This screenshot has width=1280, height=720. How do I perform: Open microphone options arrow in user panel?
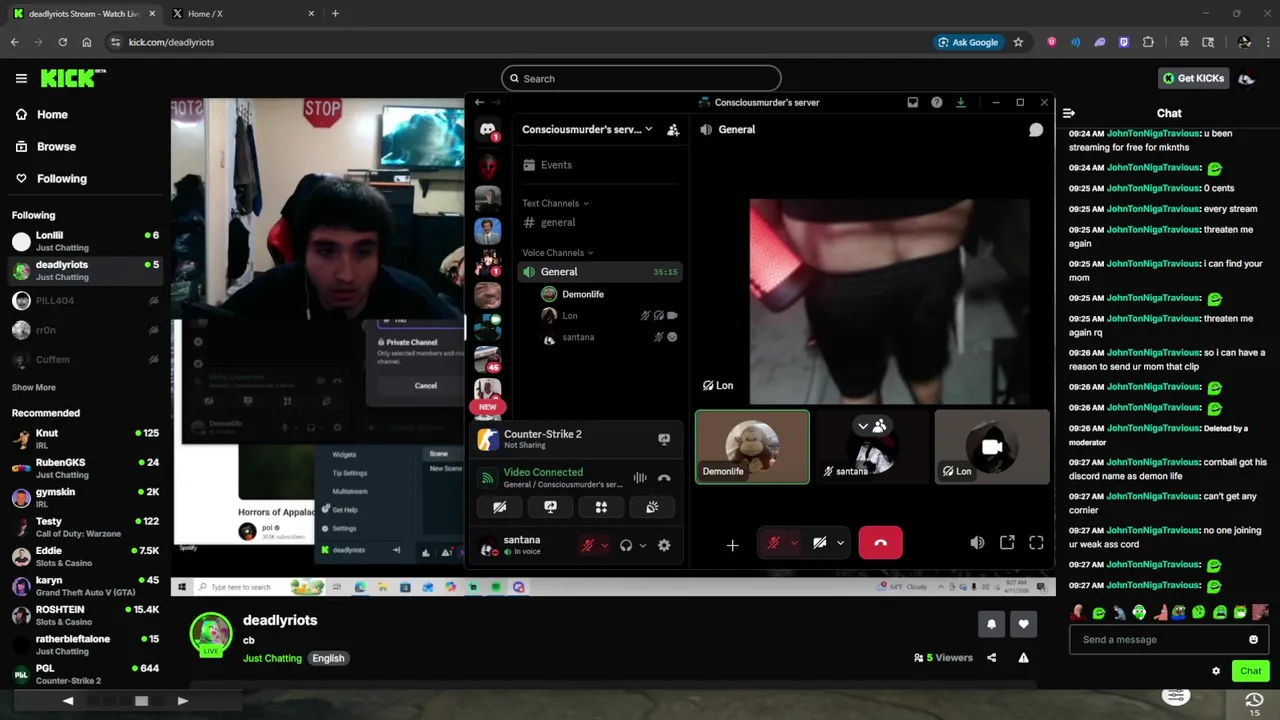pos(604,545)
